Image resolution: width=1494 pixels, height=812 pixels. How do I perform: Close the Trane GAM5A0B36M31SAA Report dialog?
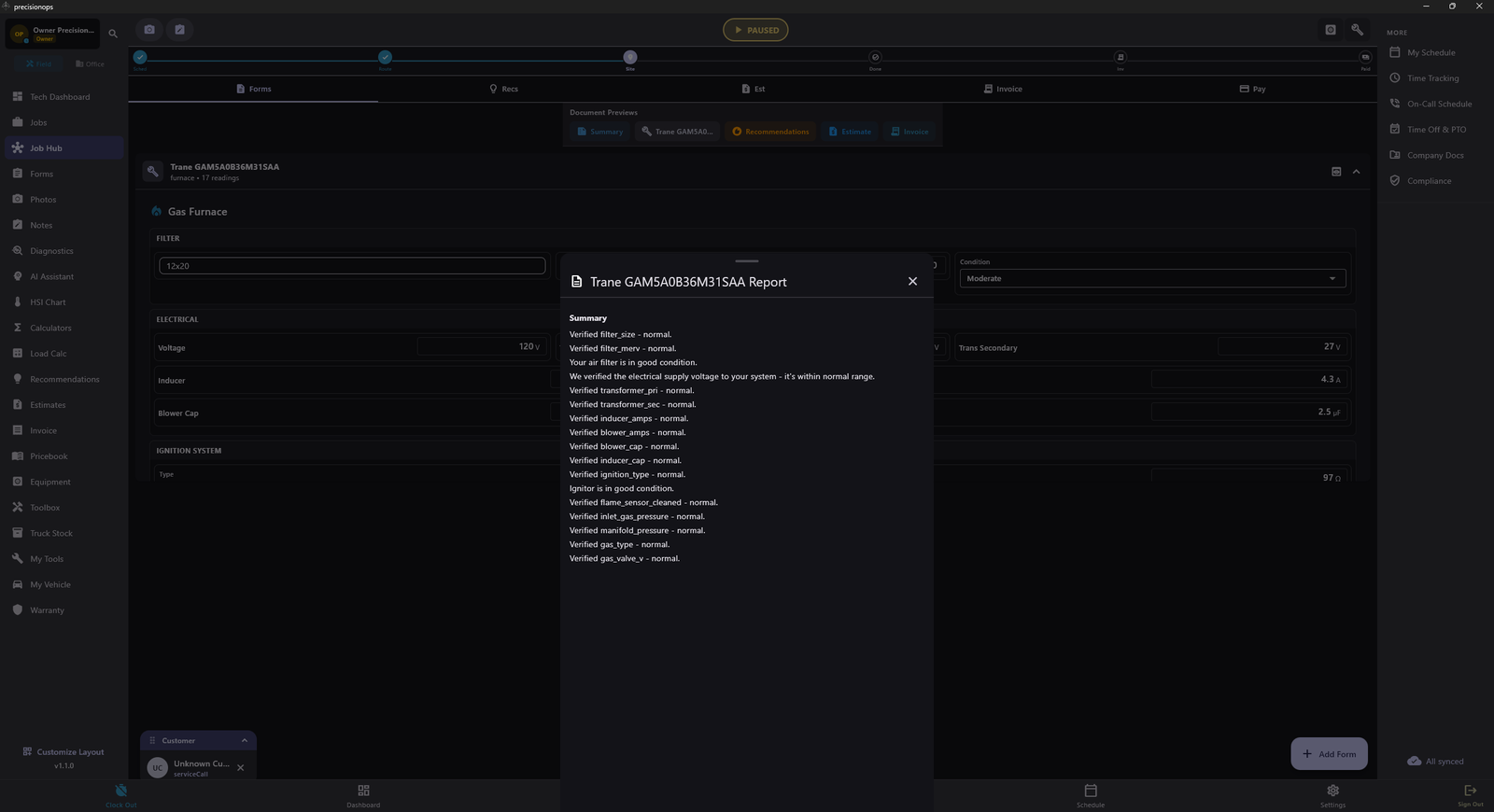click(x=912, y=281)
